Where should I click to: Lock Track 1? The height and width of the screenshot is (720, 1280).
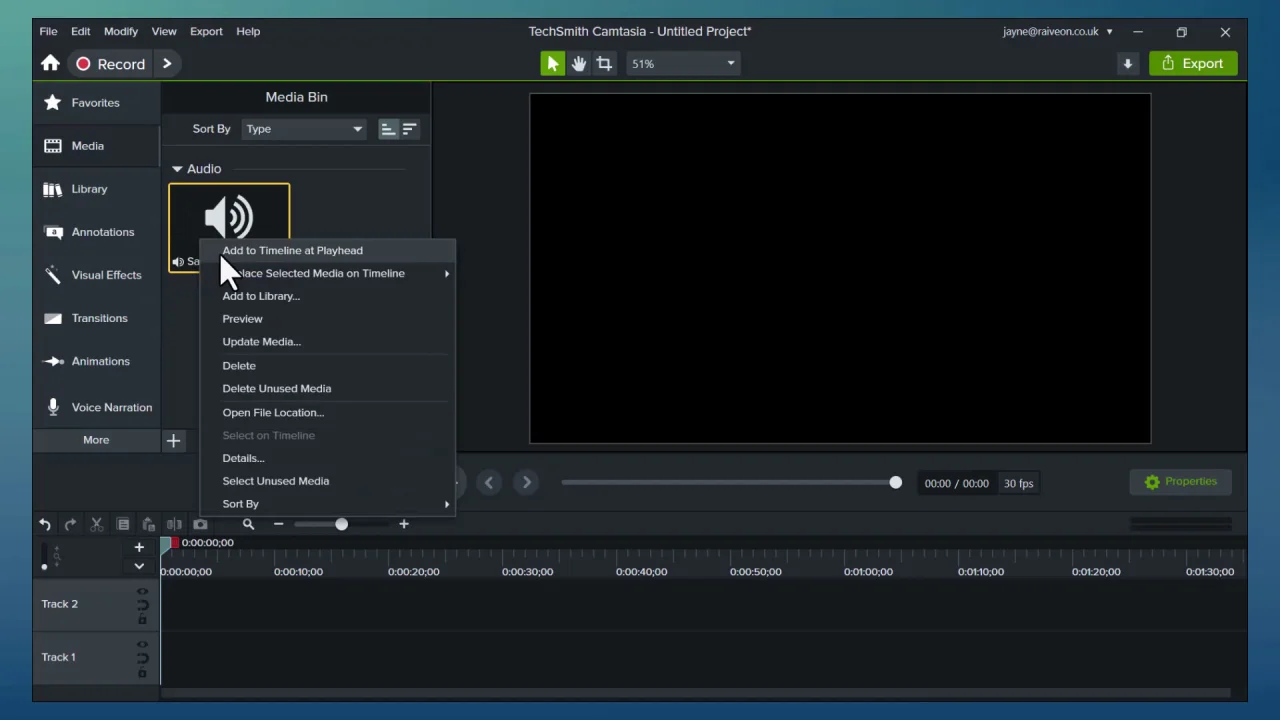click(x=142, y=672)
